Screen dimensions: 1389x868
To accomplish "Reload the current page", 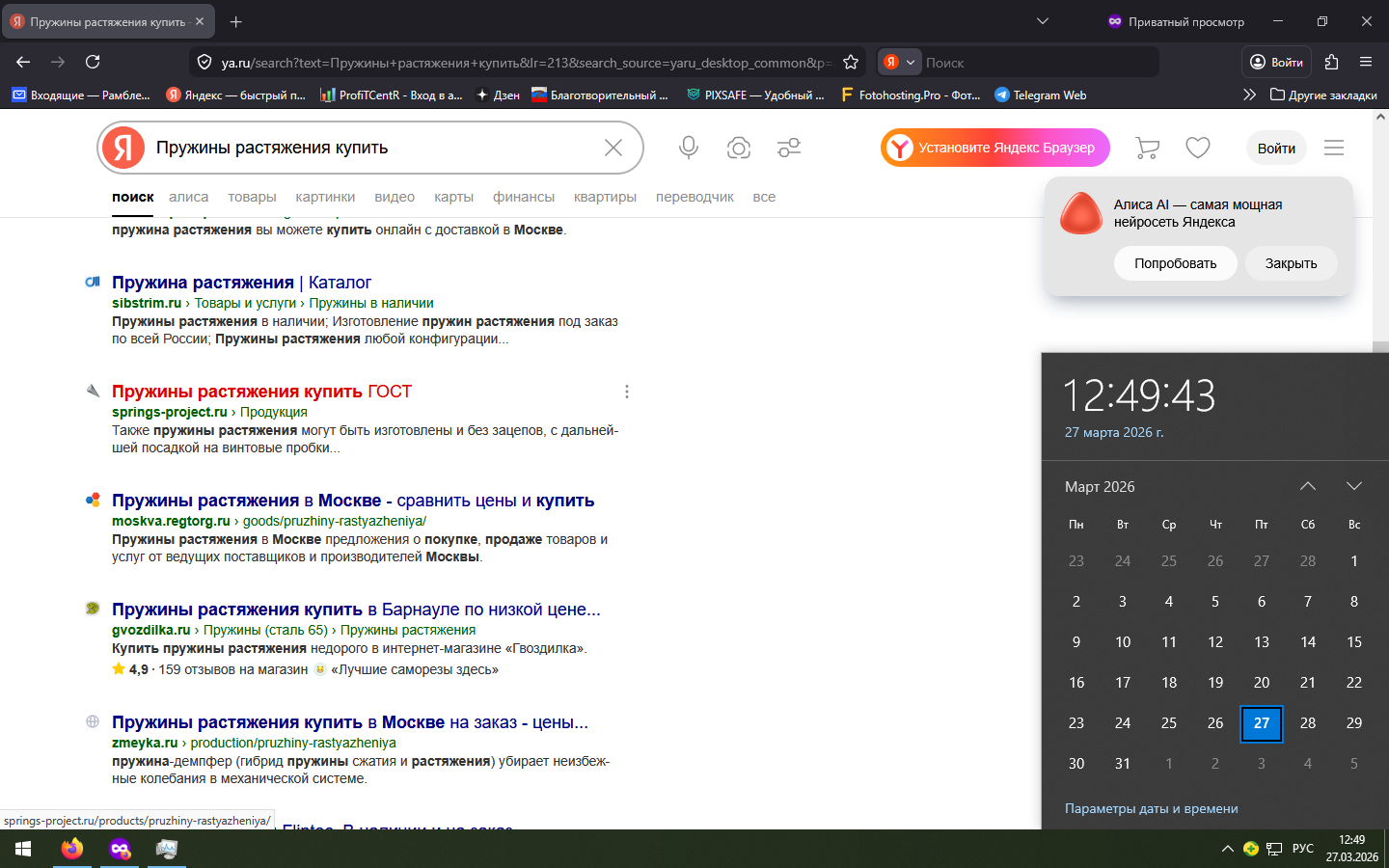I will coord(93,62).
